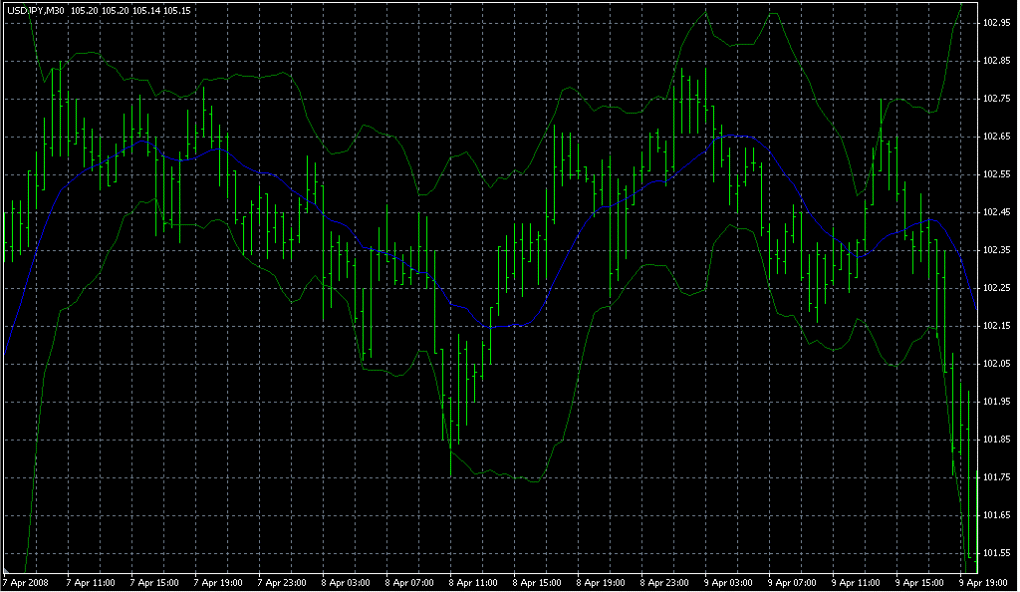Image resolution: width=1020 pixels, height=592 pixels.
Task: Click the 102.95 price scale label
Action: click(997, 23)
